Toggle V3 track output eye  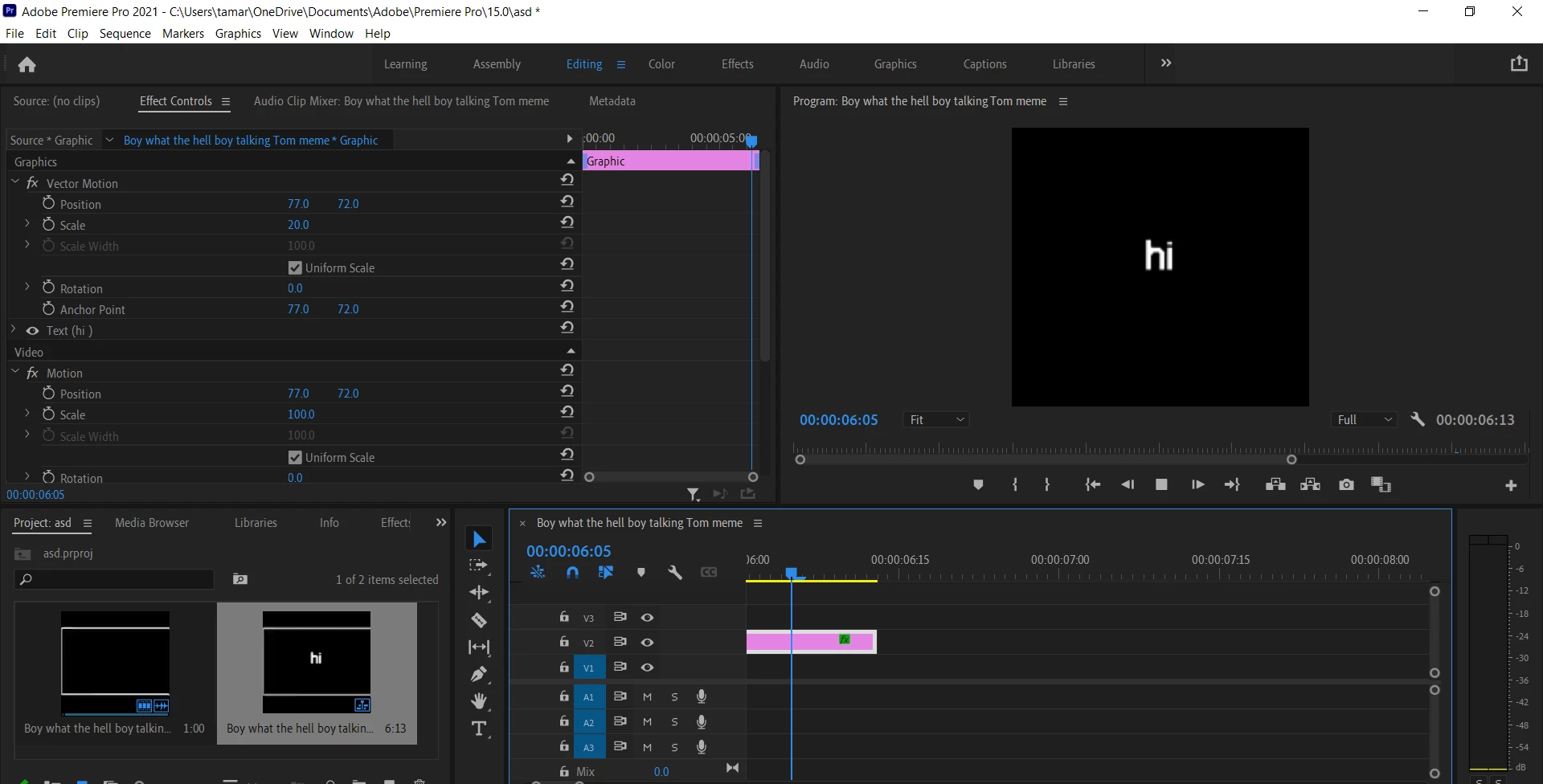[x=647, y=618]
